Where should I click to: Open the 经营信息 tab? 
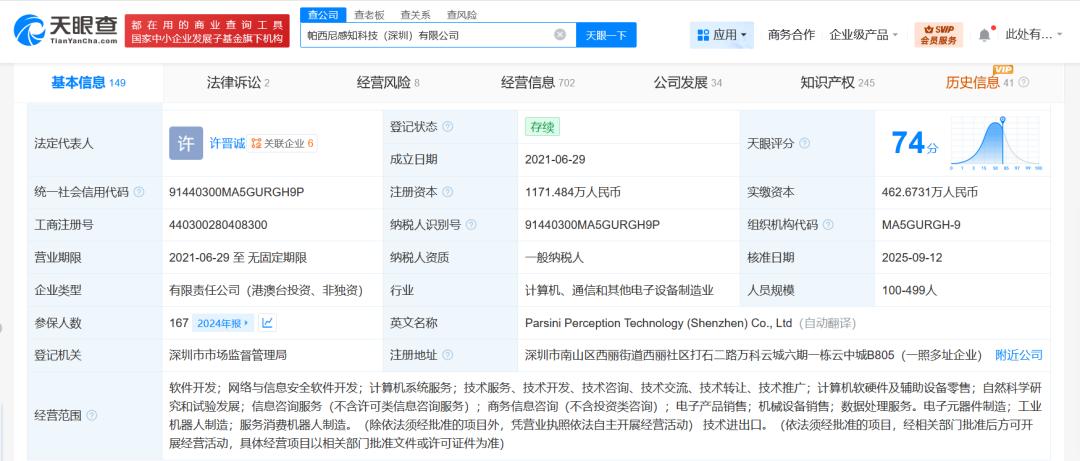(x=537, y=83)
